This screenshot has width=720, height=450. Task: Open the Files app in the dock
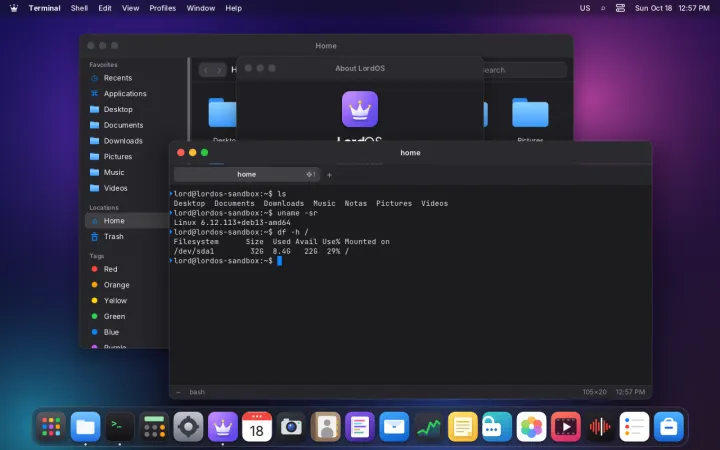85,427
